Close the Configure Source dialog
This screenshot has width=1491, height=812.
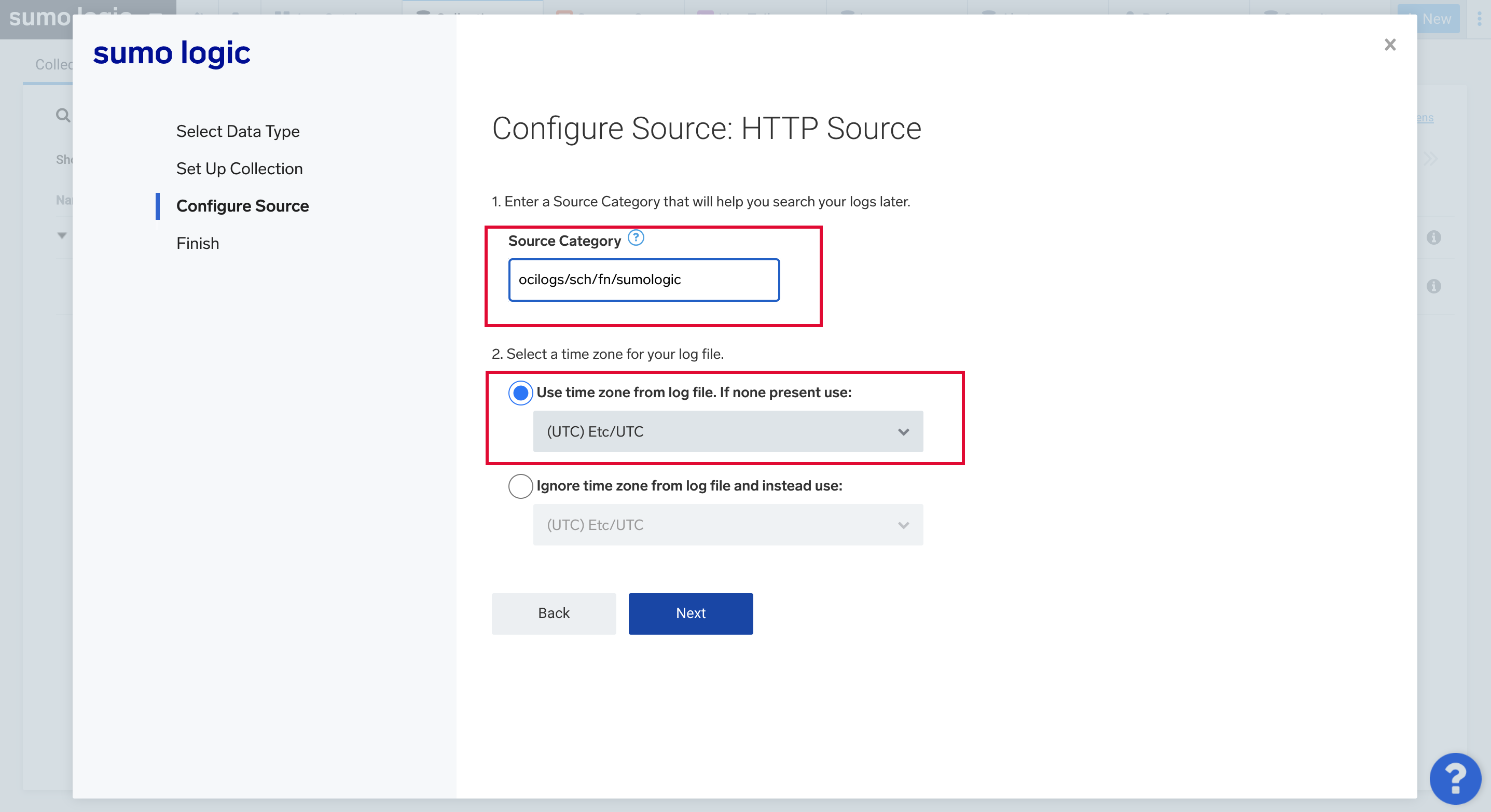(x=1390, y=45)
